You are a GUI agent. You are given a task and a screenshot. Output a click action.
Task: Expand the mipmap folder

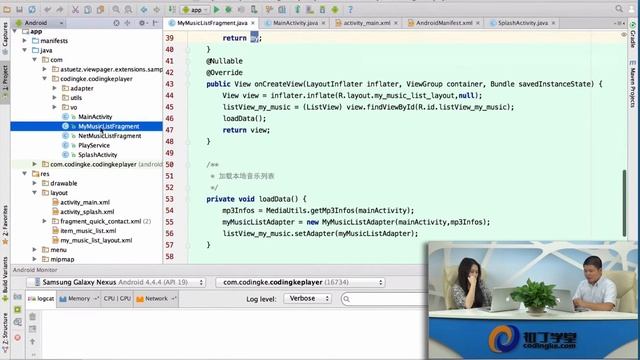point(35,259)
